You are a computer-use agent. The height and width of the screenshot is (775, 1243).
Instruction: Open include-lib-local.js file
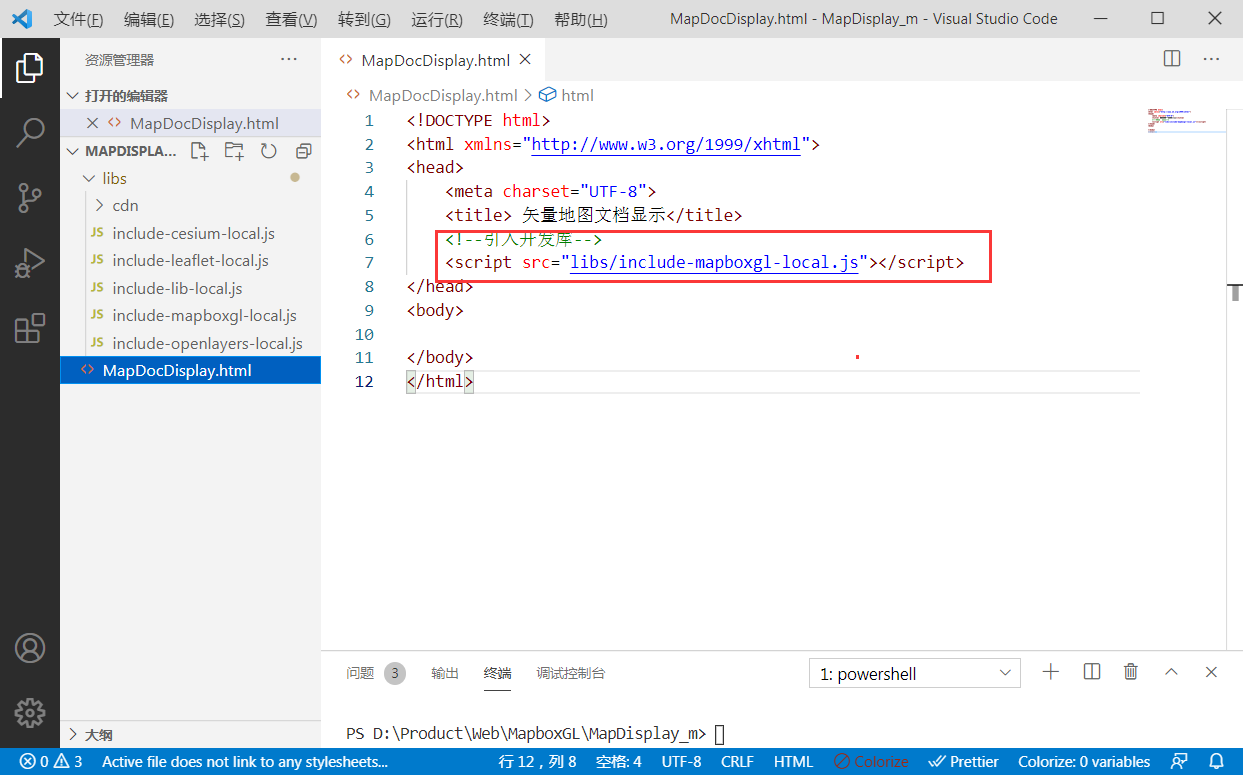tap(190, 288)
